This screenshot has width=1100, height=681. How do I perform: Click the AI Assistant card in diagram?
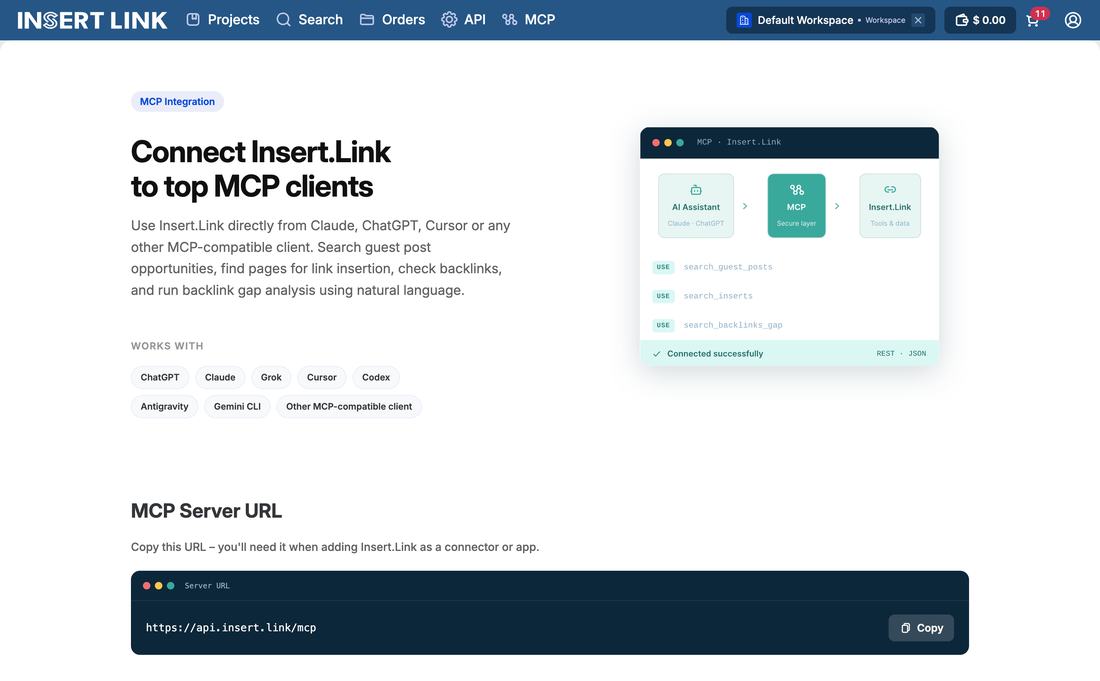coord(696,206)
